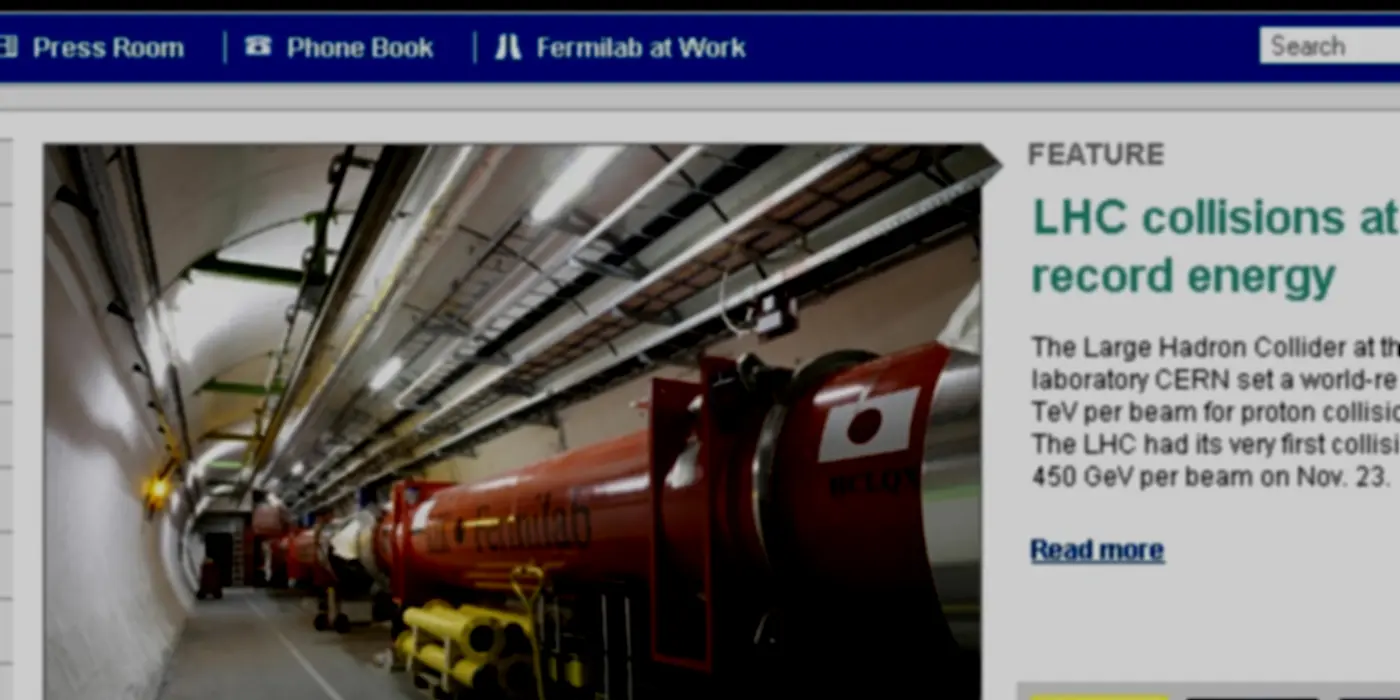Open the Phone Book page

pyautogui.click(x=360, y=47)
